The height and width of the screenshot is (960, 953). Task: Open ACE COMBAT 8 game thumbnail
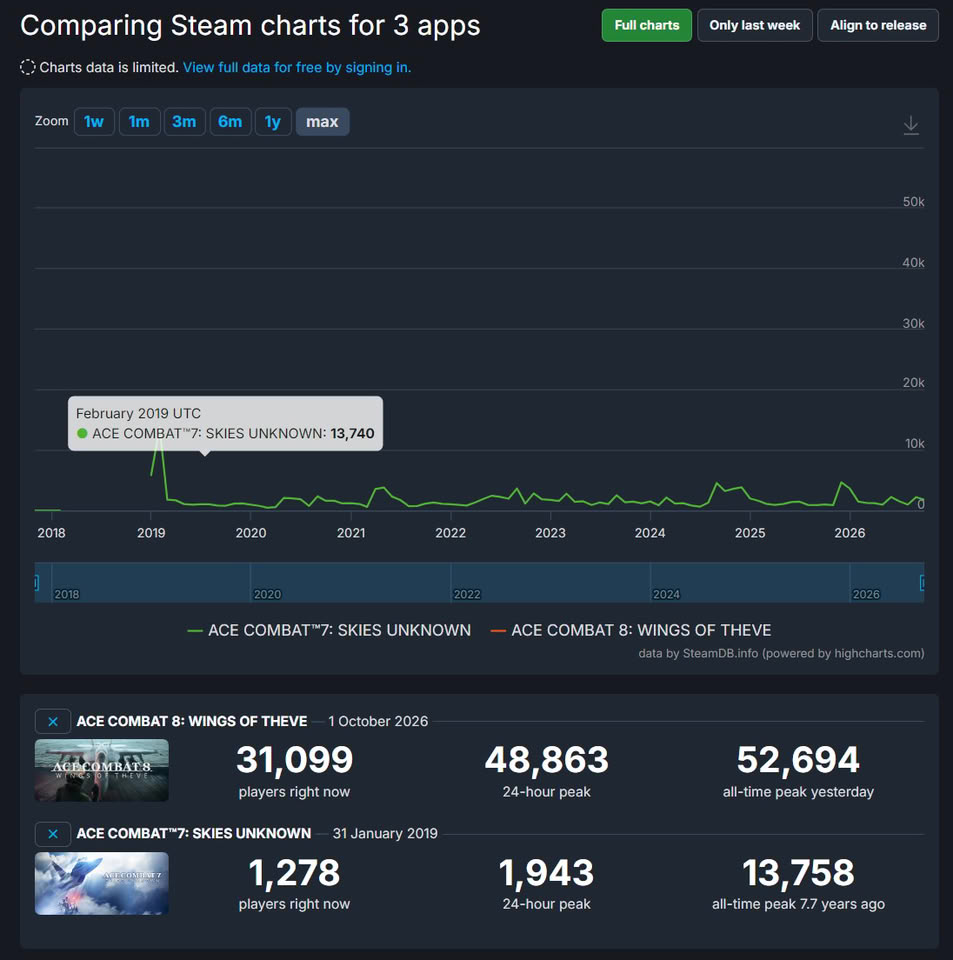(x=102, y=770)
